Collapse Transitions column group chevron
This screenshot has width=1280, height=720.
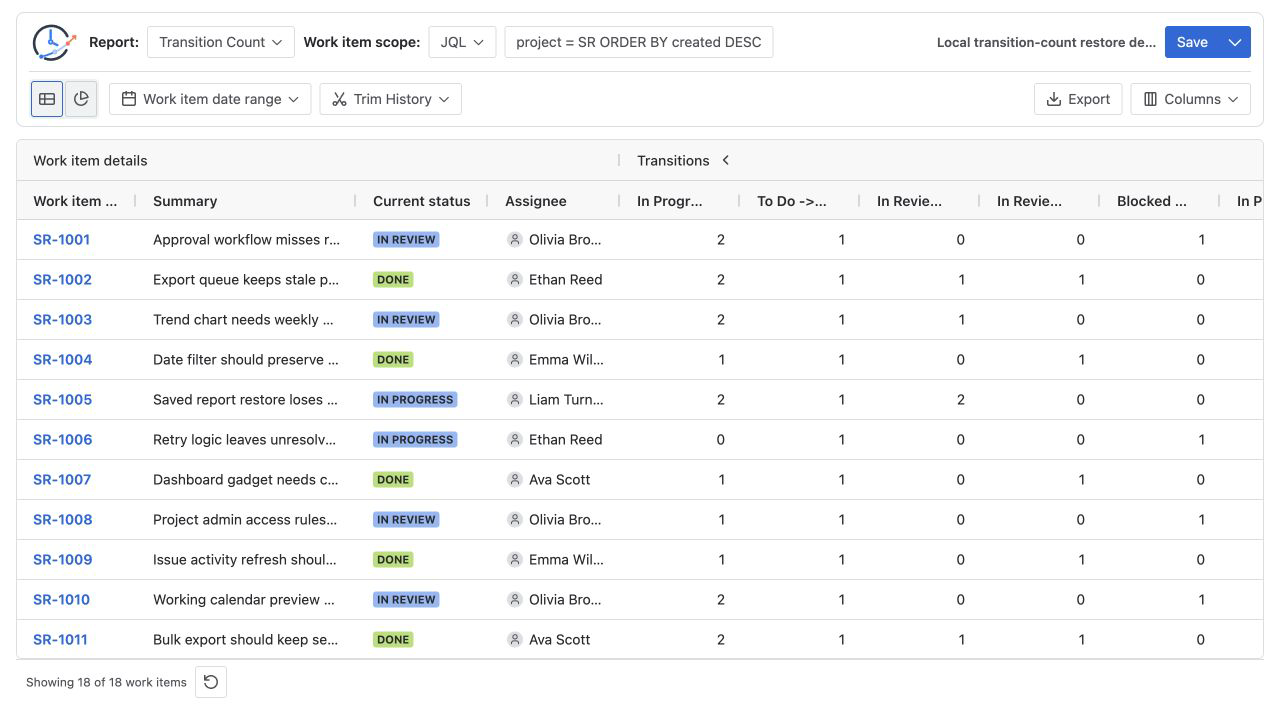pyautogui.click(x=726, y=160)
